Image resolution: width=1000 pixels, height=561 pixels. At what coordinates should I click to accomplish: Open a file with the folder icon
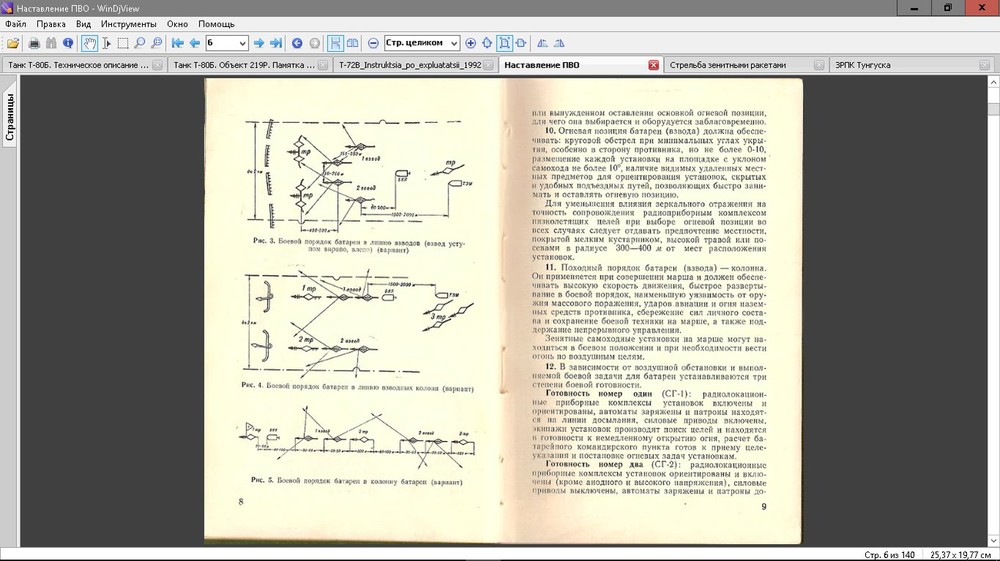click(x=13, y=43)
